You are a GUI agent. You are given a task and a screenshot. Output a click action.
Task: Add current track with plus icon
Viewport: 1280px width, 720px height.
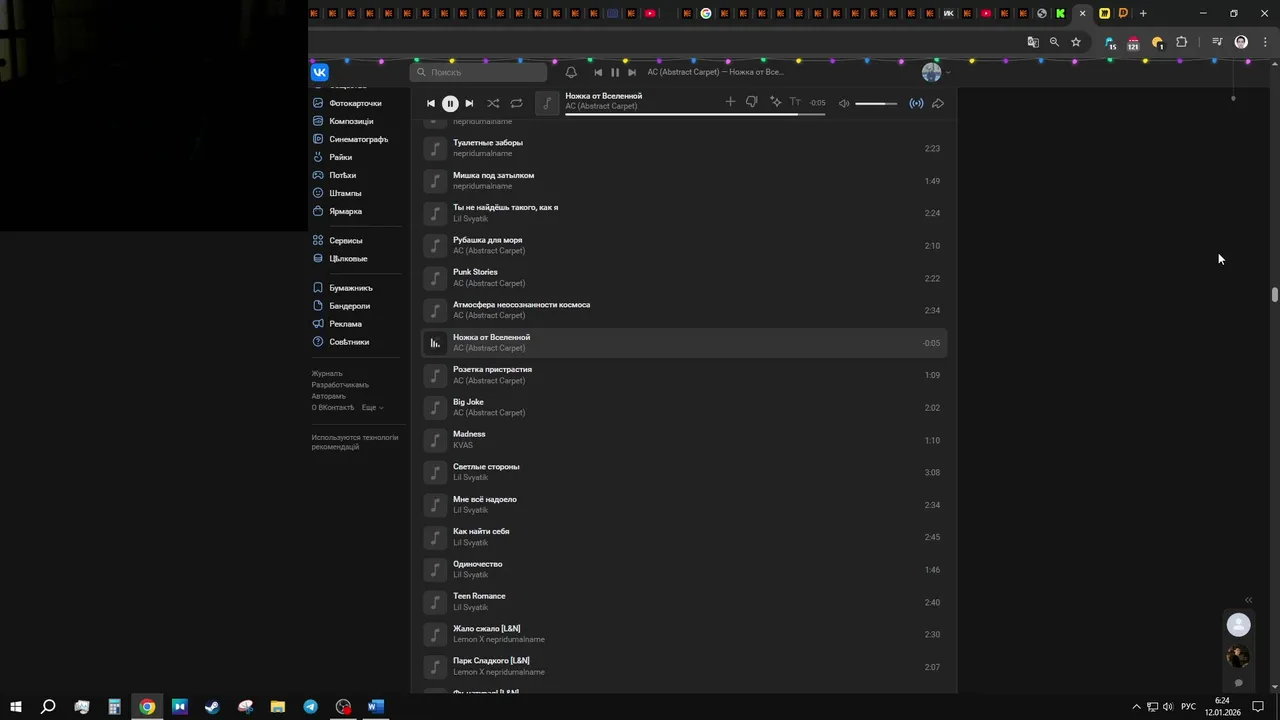coord(730,102)
